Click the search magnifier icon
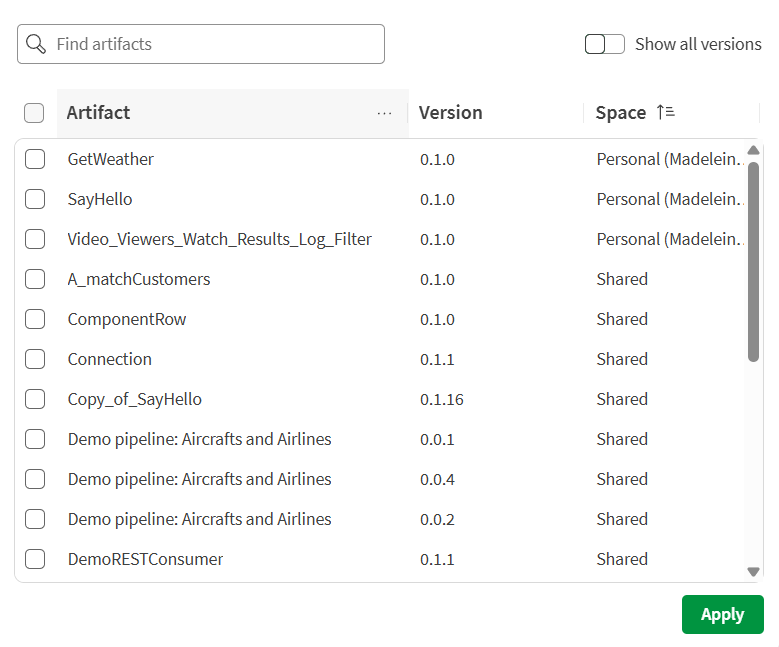Viewport: 779px width, 647px height. [36, 44]
